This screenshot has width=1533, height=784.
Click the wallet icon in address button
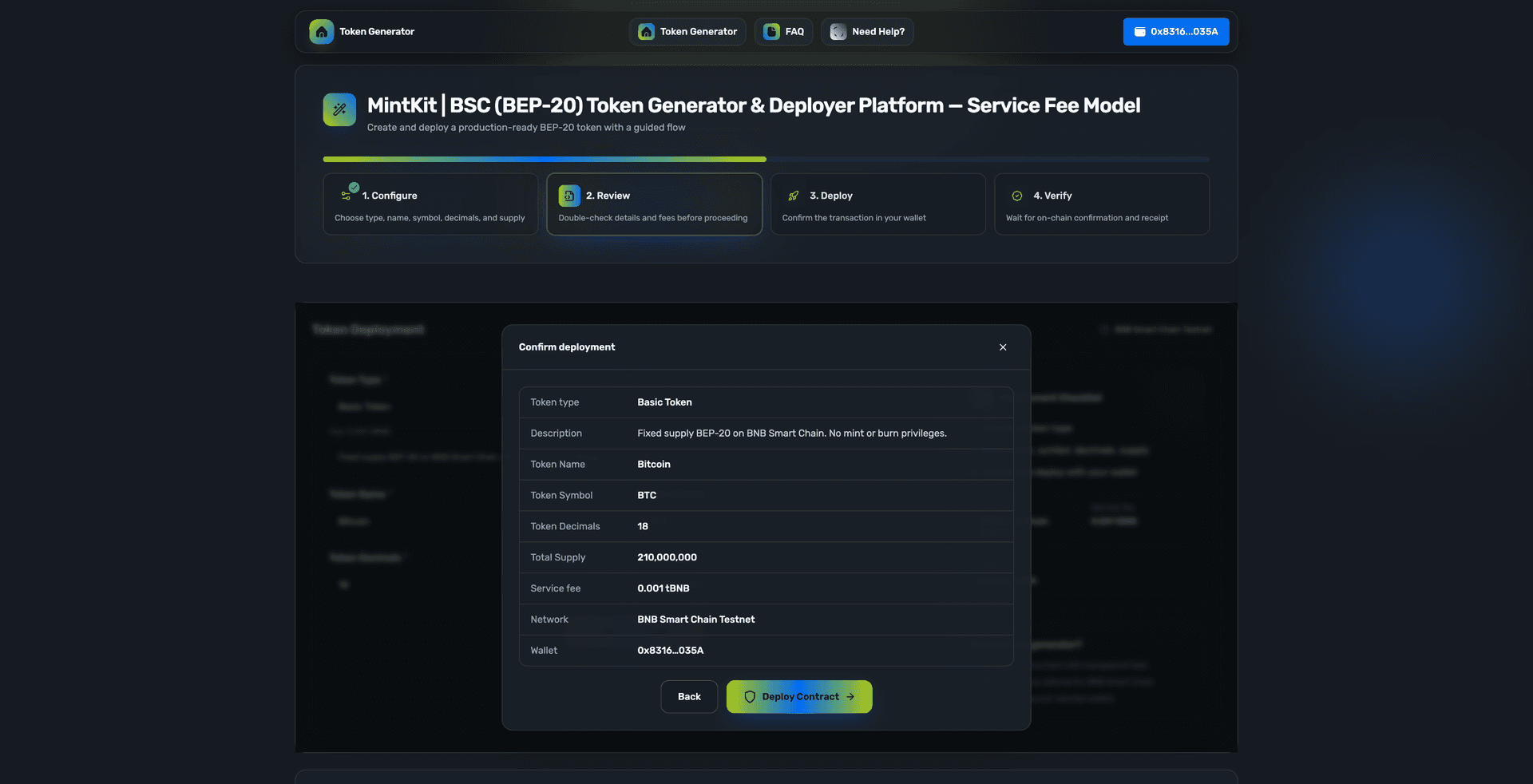(1140, 32)
